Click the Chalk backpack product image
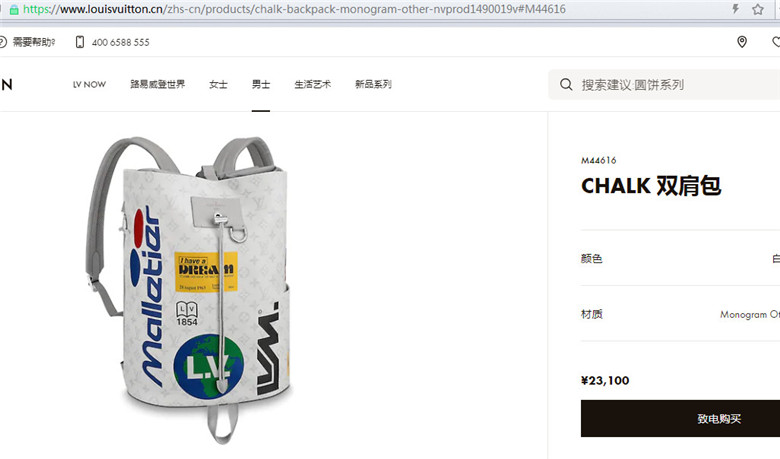Screen dimensions: 780x459 click(x=189, y=288)
